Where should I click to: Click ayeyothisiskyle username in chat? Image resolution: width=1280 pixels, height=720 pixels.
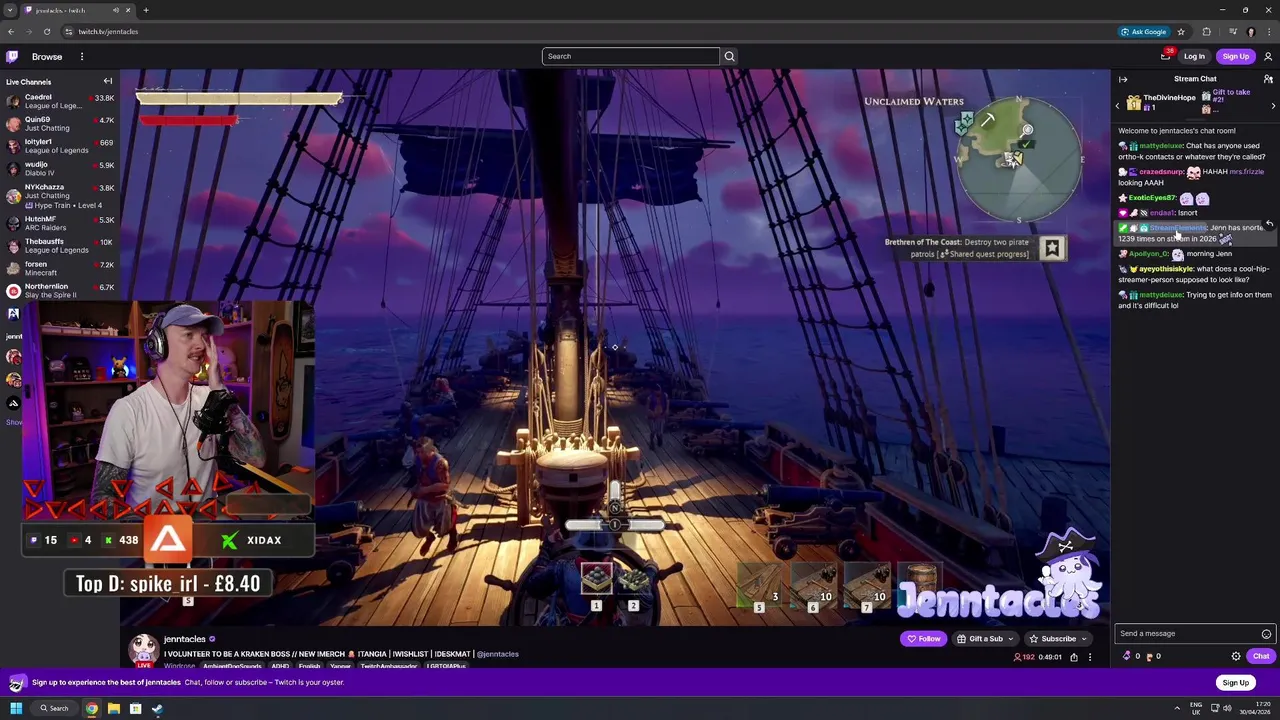click(1165, 269)
